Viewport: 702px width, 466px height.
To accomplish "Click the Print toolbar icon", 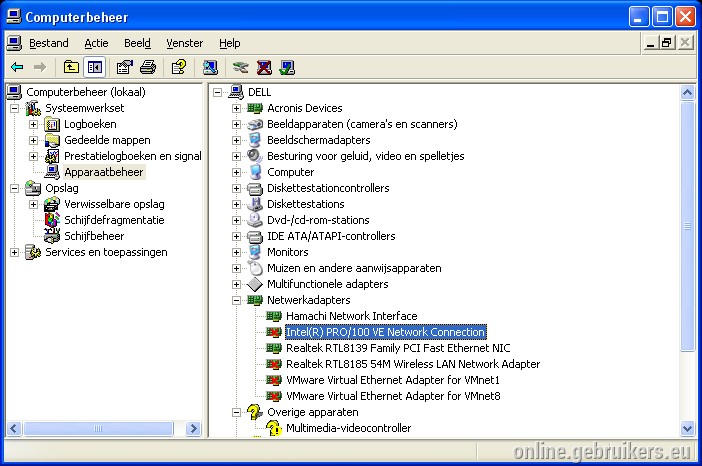I will pos(148,68).
